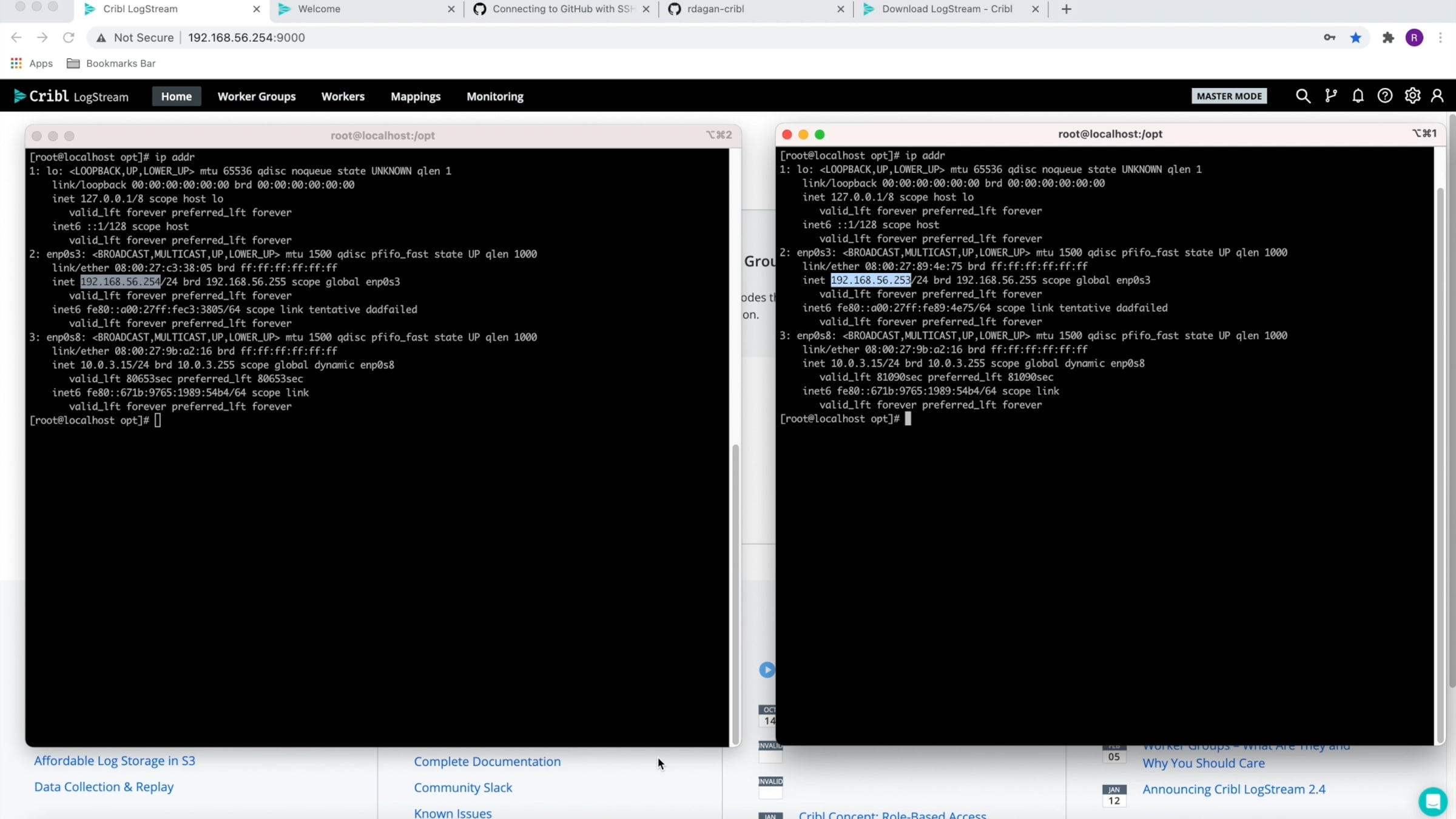
Task: Click the MASTER MODE badge
Action: [1229, 96]
